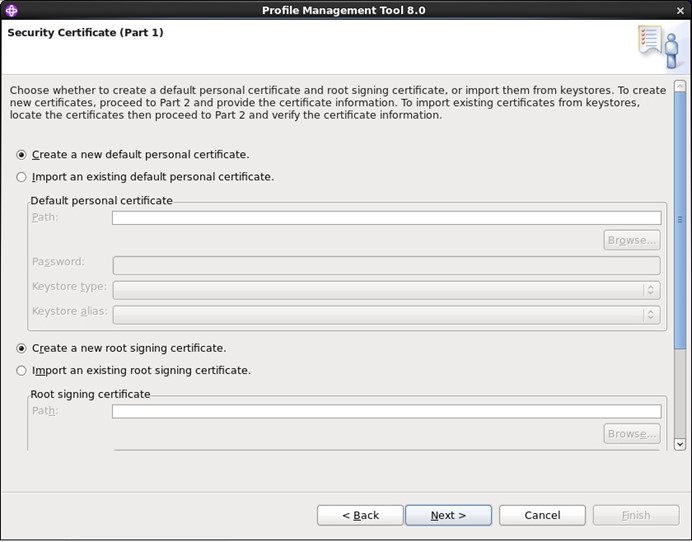Select Create a new default personal certificate
This screenshot has height=542, width=692.
(x=22, y=155)
